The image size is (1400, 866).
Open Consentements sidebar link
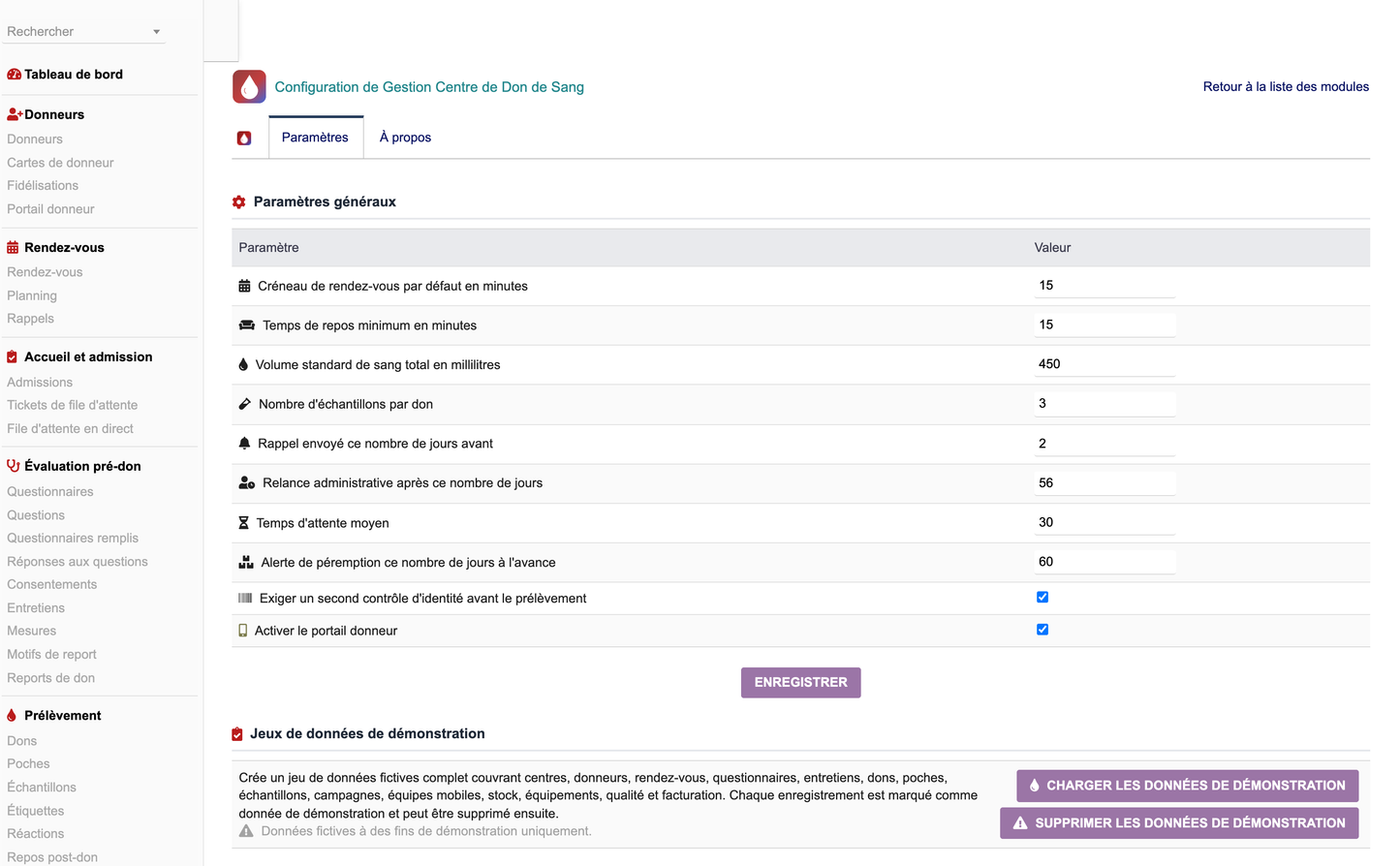51,585
